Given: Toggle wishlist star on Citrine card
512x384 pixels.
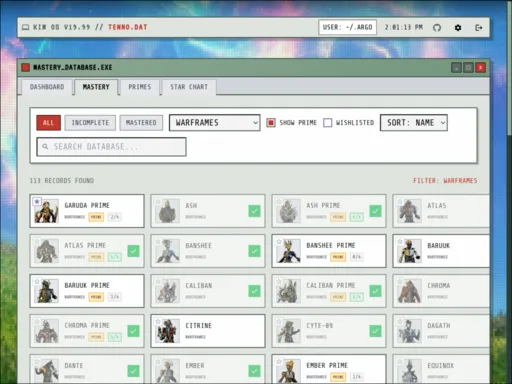Looking at the screenshot, I should point(158,321).
